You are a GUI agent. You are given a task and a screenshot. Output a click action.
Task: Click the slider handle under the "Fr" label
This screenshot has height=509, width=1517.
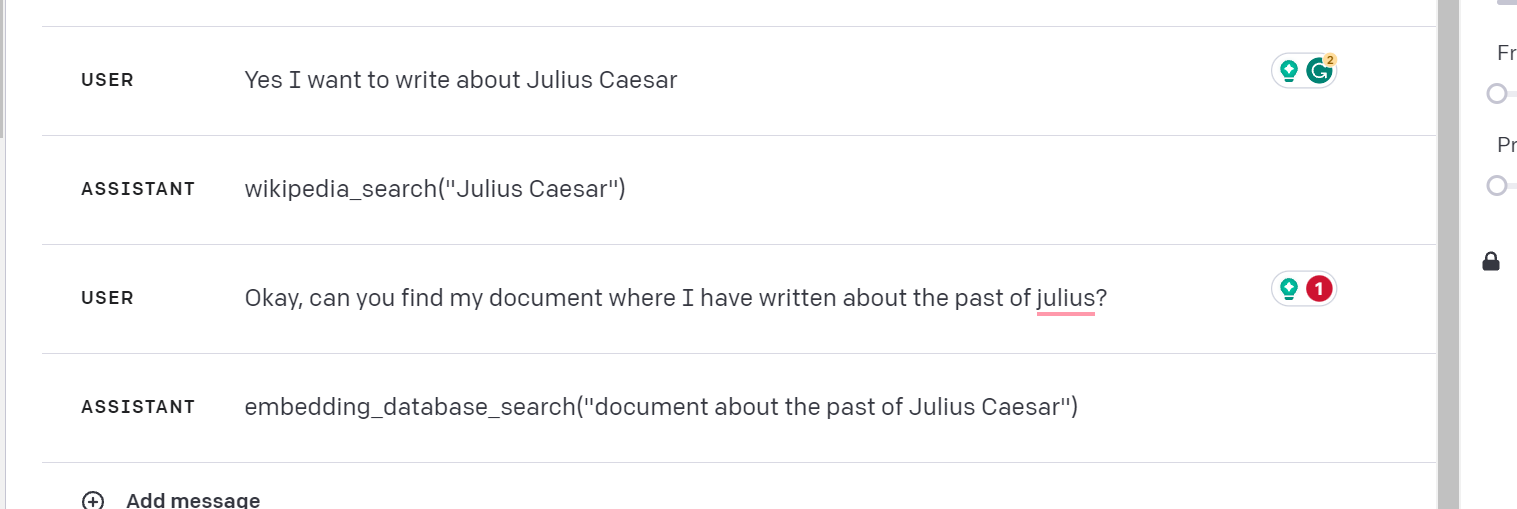point(1496,94)
